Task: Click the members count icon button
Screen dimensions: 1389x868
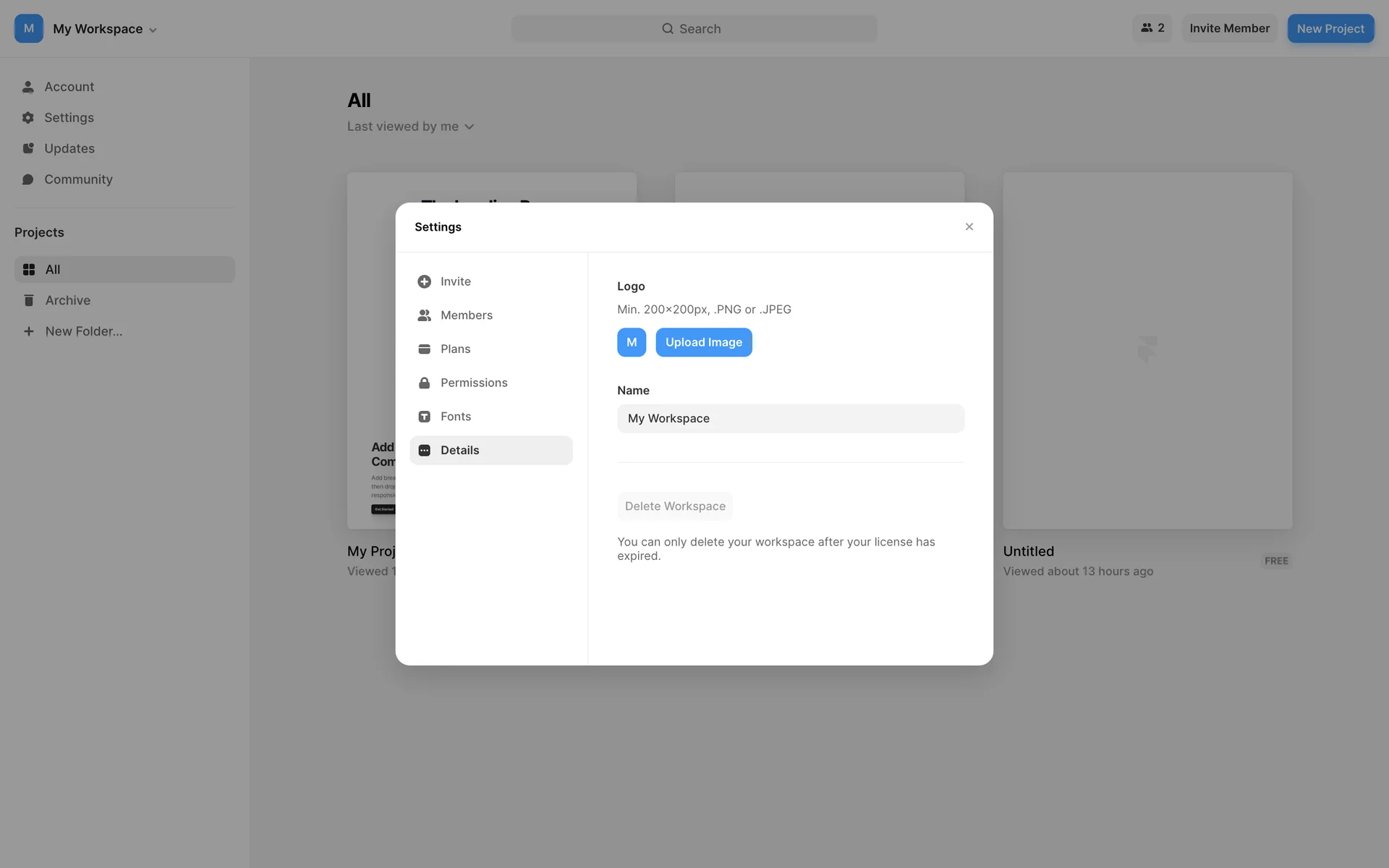Action: 1152,28
